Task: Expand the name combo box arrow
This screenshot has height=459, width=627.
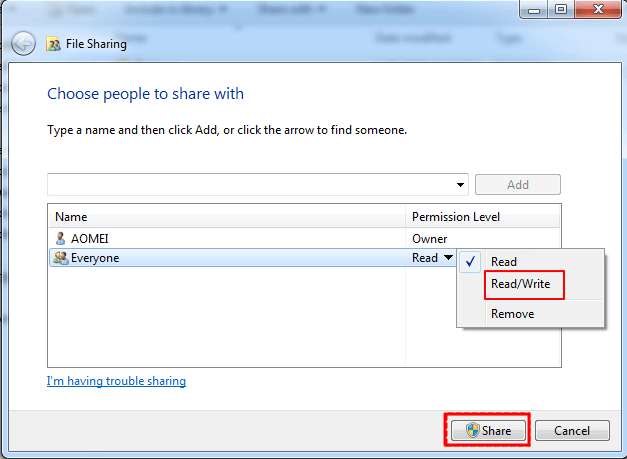Action: coord(460,185)
